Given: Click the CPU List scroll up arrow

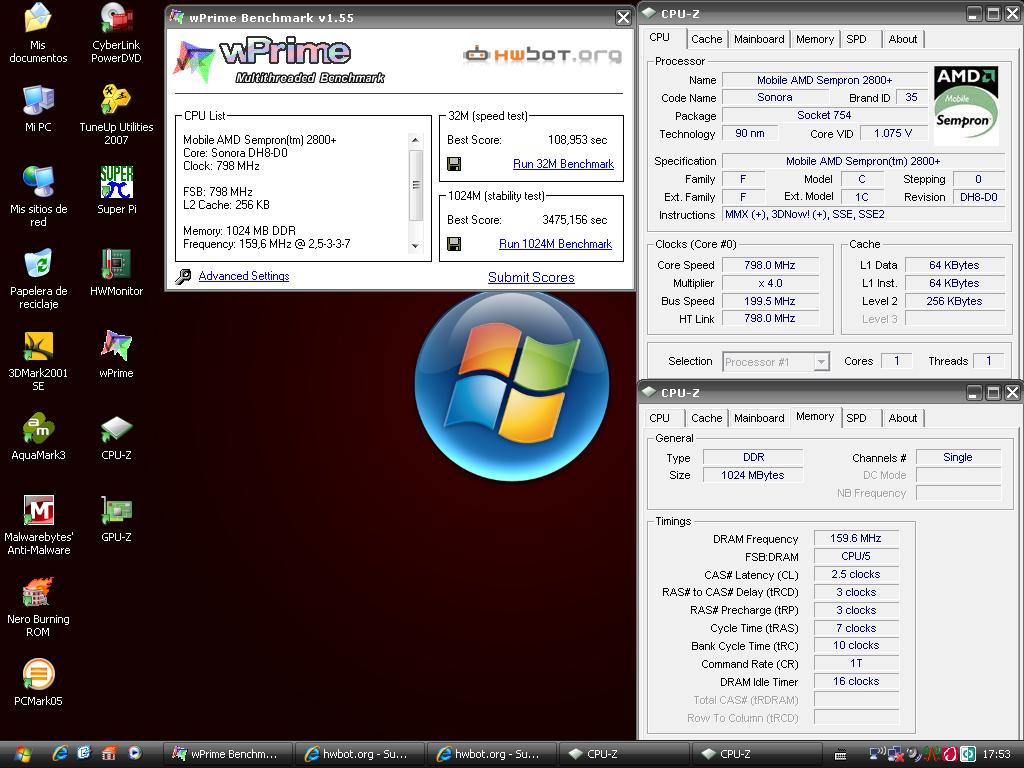Looking at the screenshot, I should pos(415,140).
